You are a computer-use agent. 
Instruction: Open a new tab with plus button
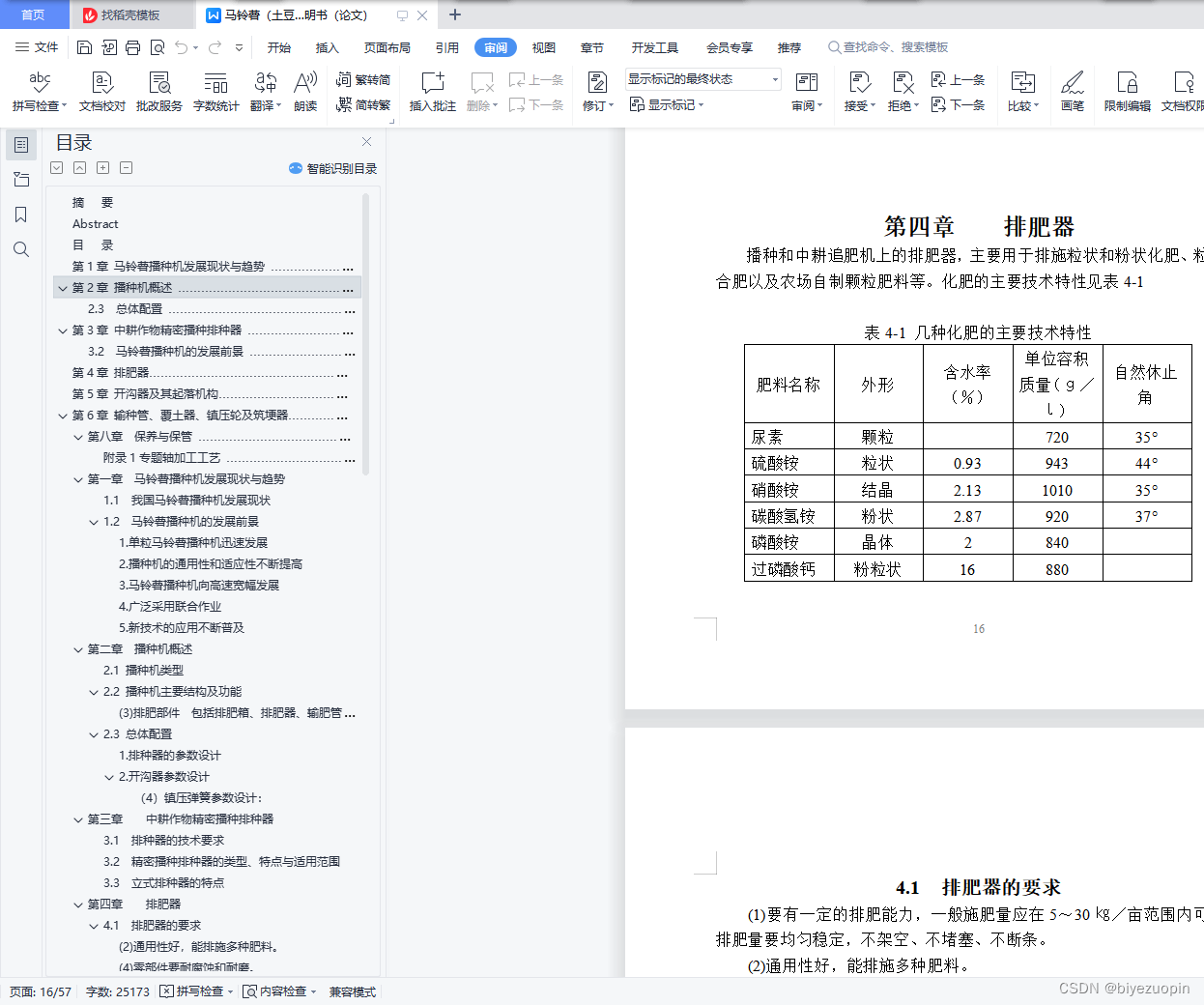click(x=455, y=14)
